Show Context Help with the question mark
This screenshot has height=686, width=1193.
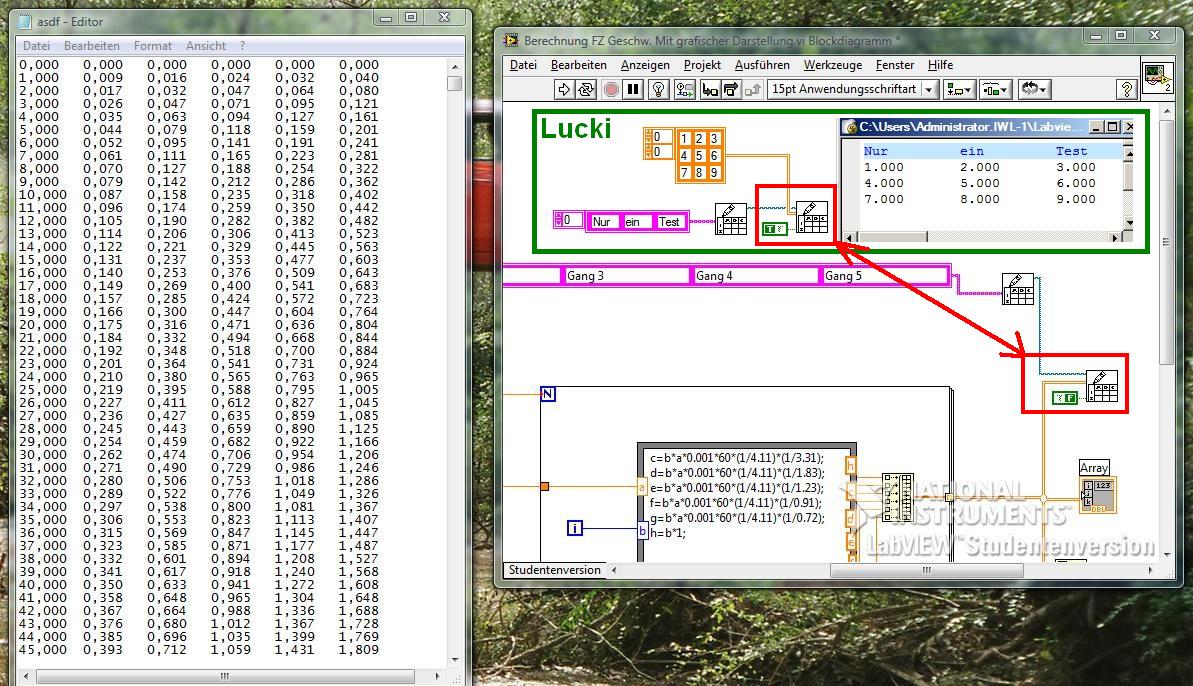1126,90
